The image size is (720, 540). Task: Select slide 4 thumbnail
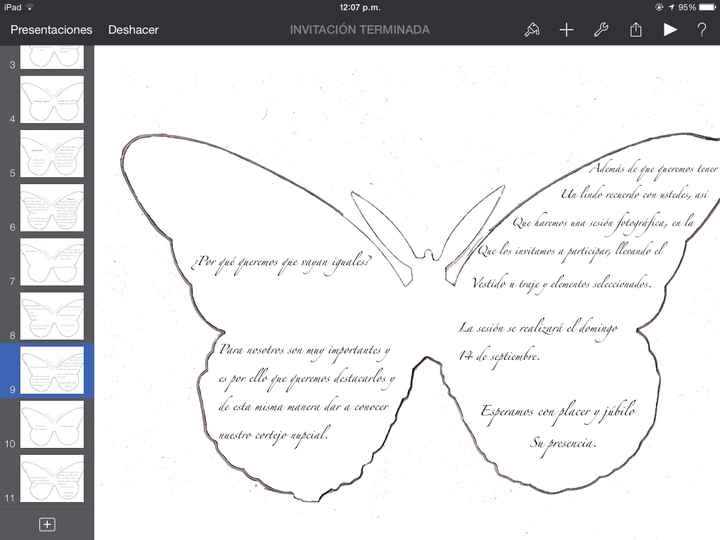[x=52, y=100]
